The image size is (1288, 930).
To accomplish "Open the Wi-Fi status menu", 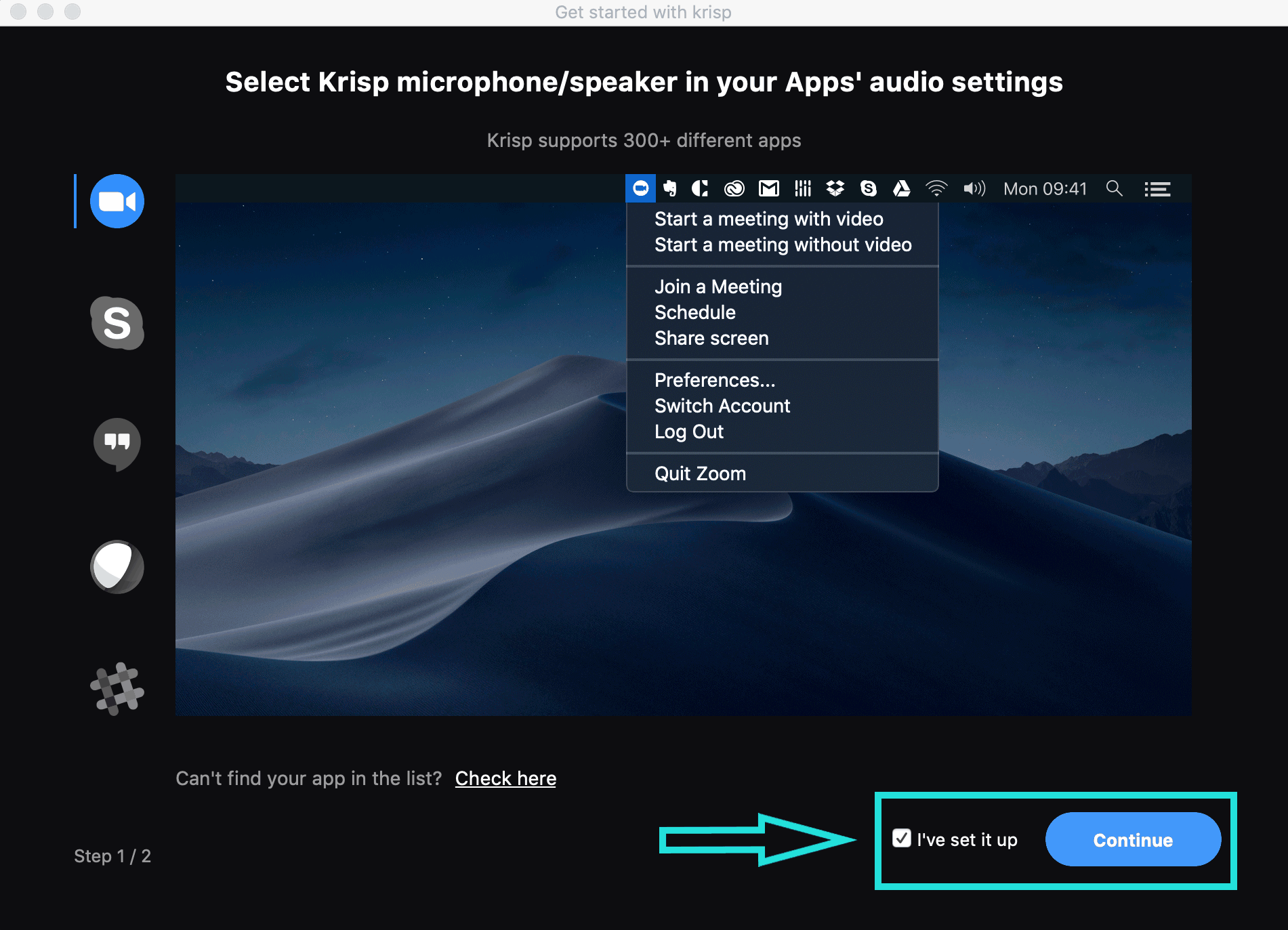I will click(936, 188).
